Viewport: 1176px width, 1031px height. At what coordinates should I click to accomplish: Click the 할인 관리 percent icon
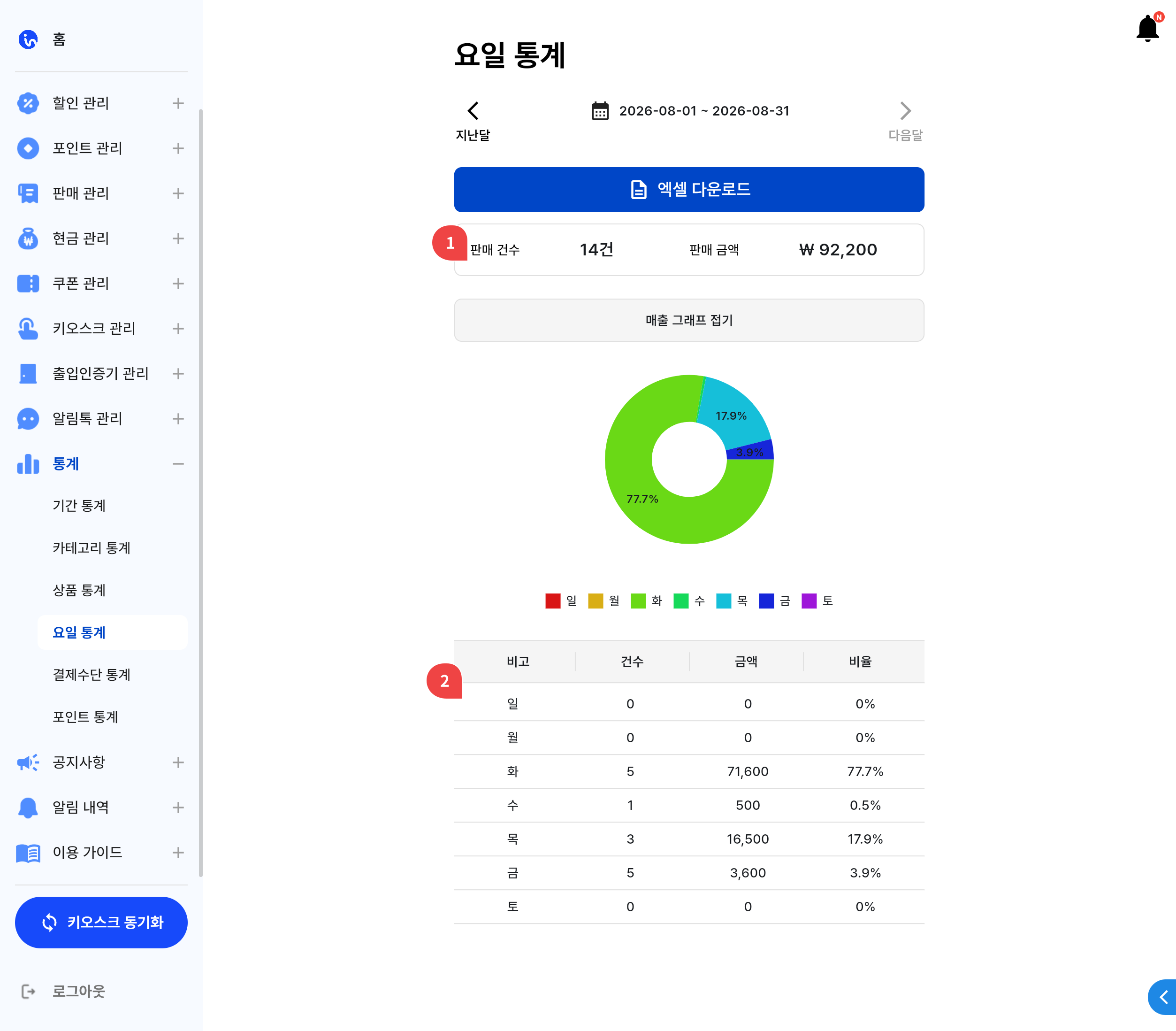coord(28,103)
